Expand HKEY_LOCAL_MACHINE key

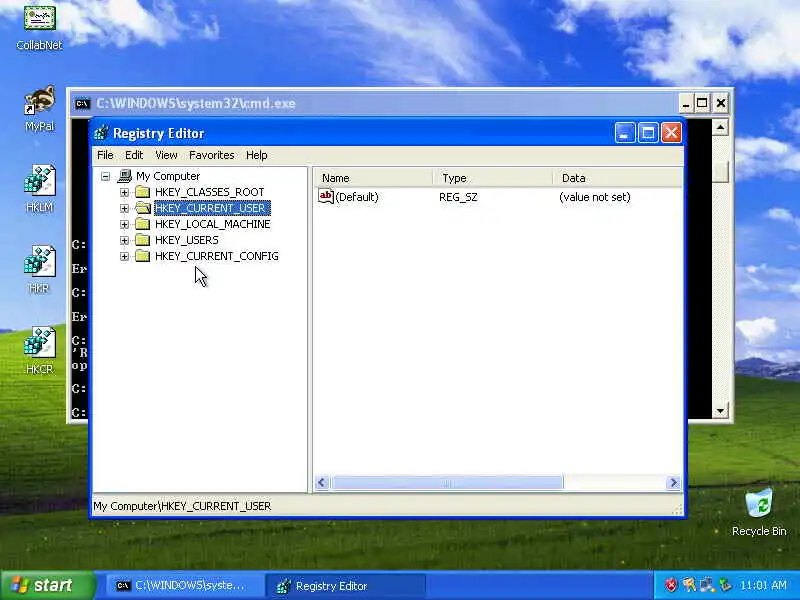coord(124,224)
